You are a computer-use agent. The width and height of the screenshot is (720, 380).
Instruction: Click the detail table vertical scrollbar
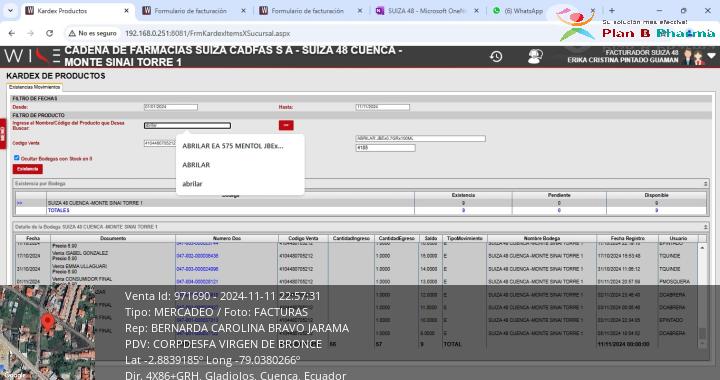[702, 294]
